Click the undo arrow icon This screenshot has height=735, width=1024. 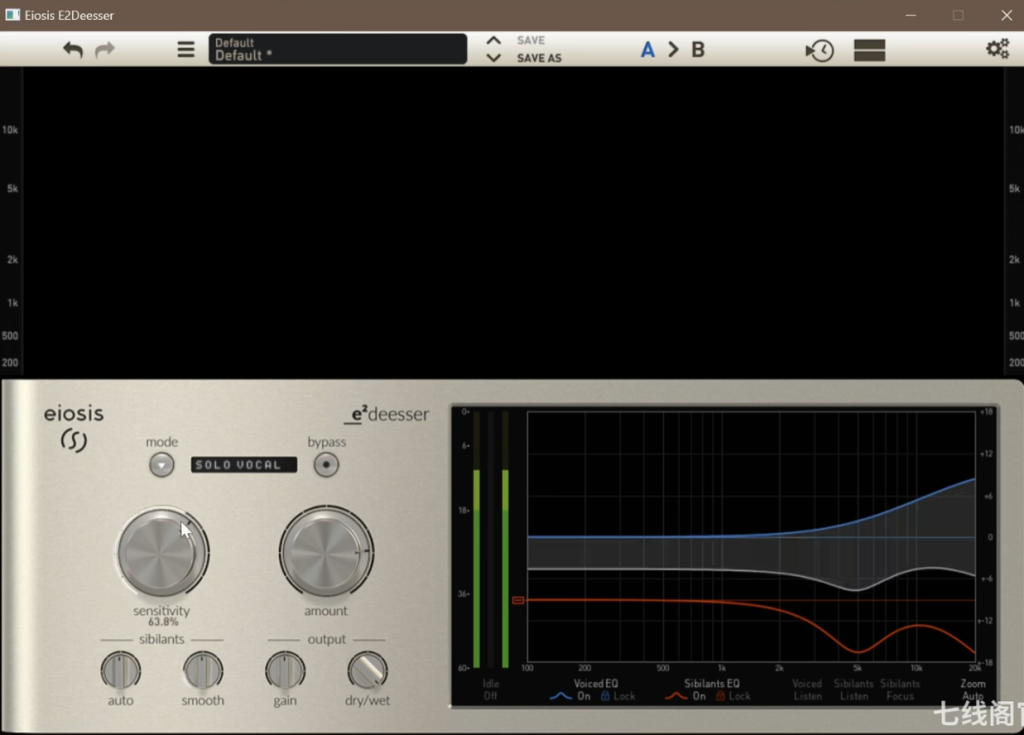pyautogui.click(x=73, y=50)
